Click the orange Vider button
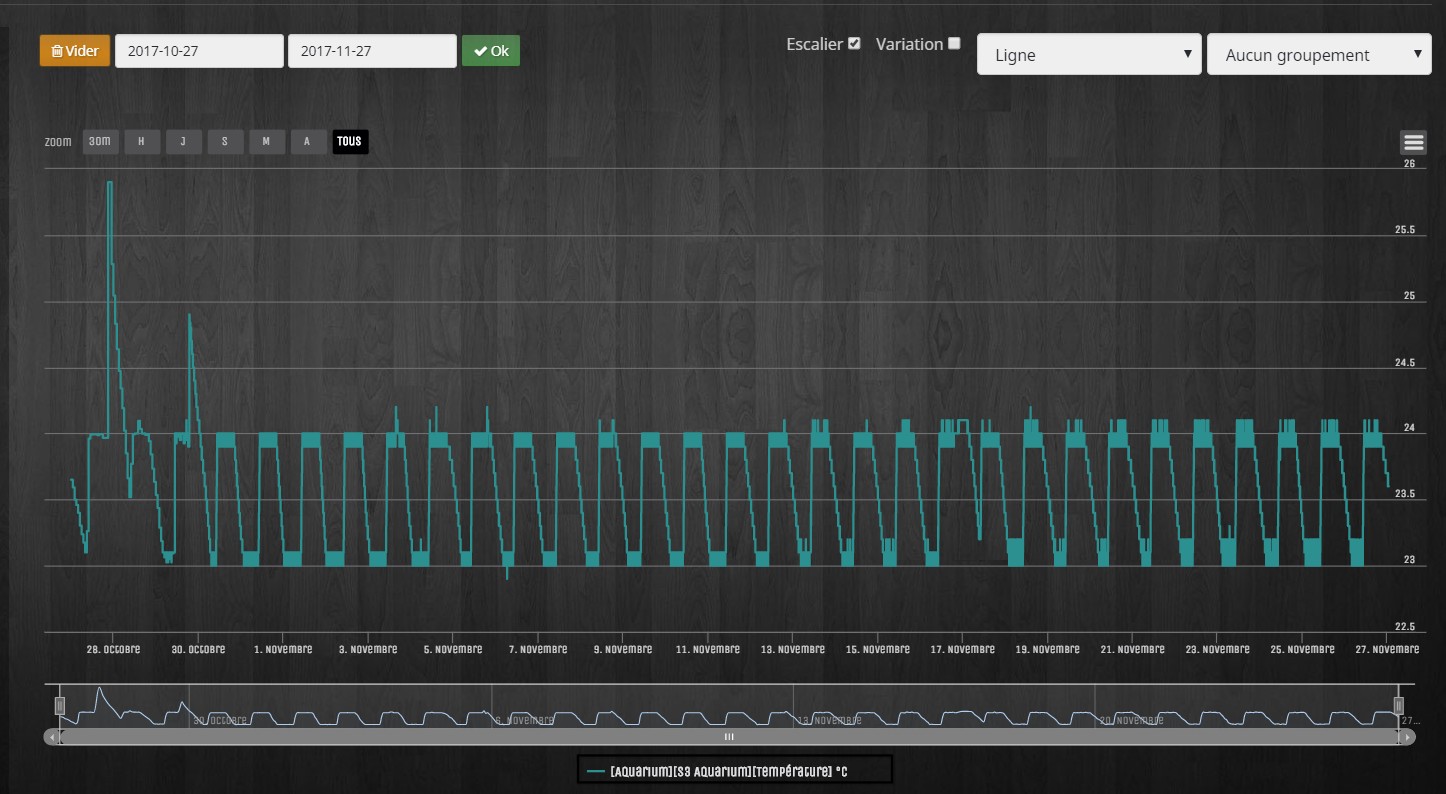This screenshot has height=794, width=1446. [x=75, y=51]
